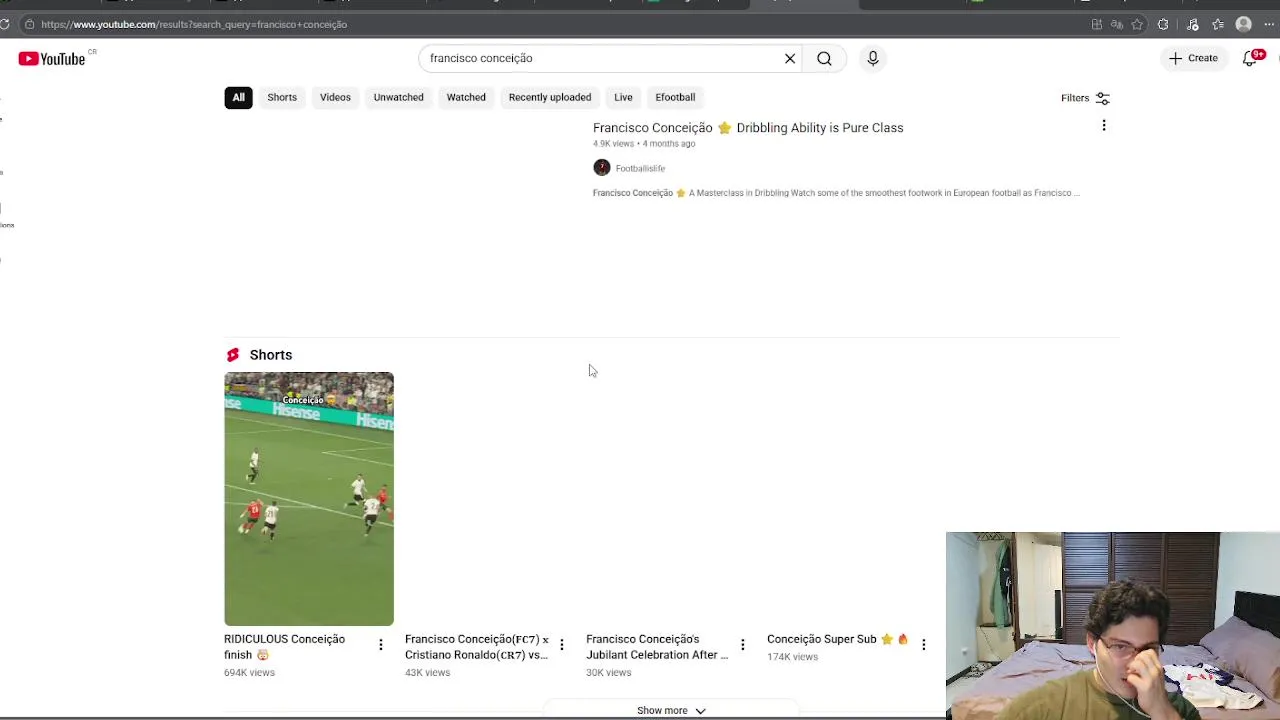Open the Footballislife channel avatar
The image size is (1280, 720).
point(601,168)
